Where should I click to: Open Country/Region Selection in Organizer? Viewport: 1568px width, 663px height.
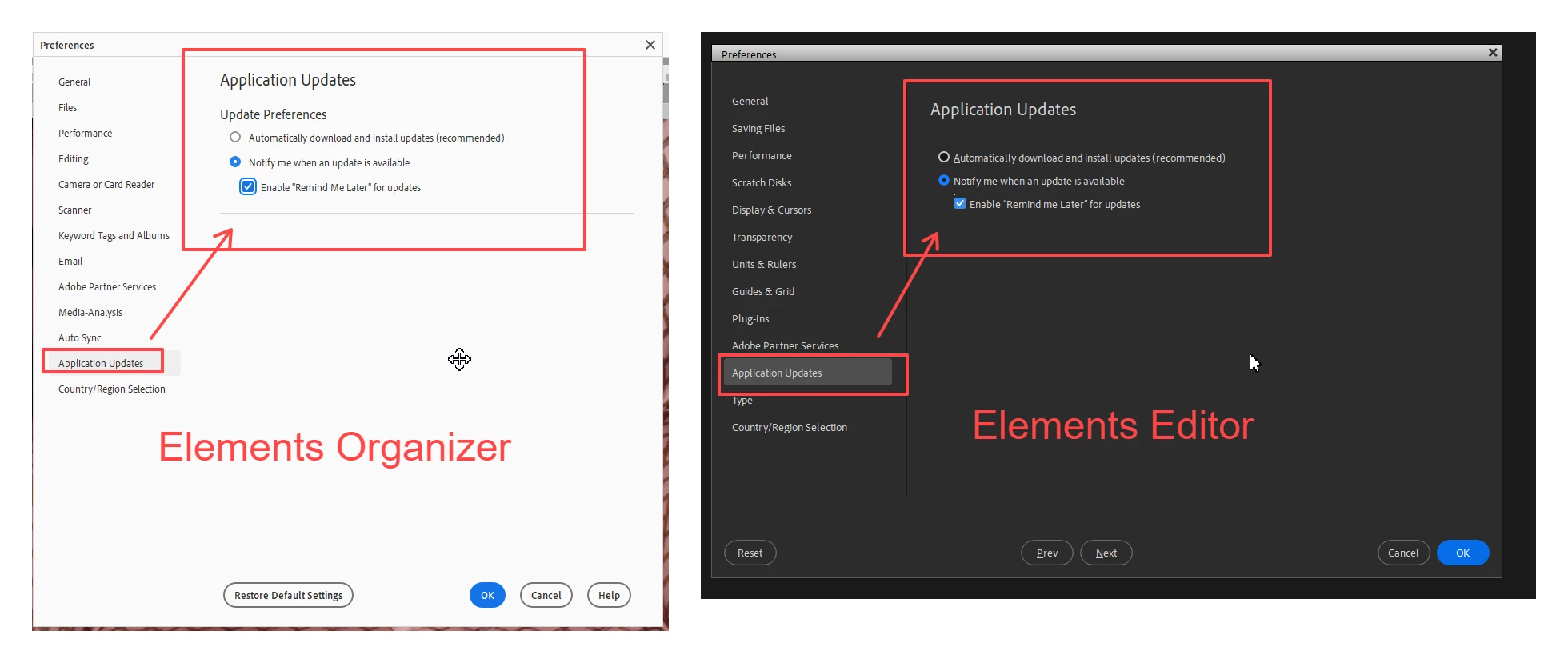click(x=112, y=389)
